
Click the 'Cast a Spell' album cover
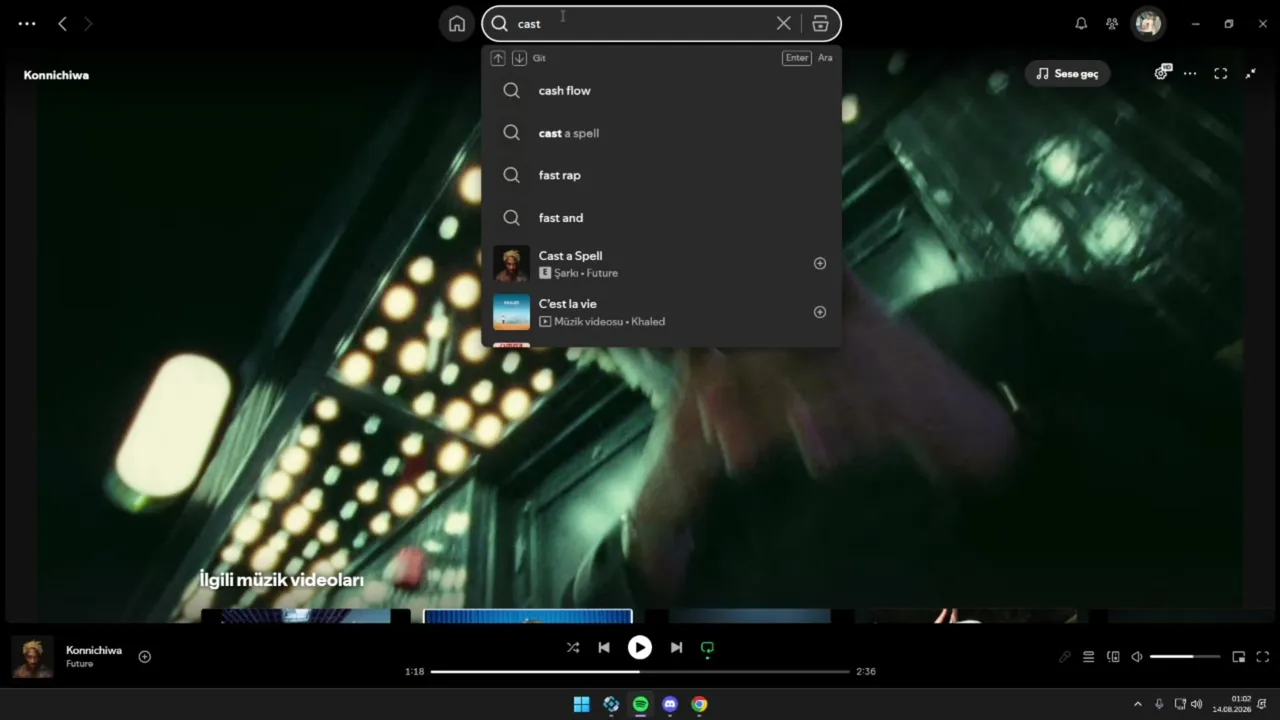511,264
